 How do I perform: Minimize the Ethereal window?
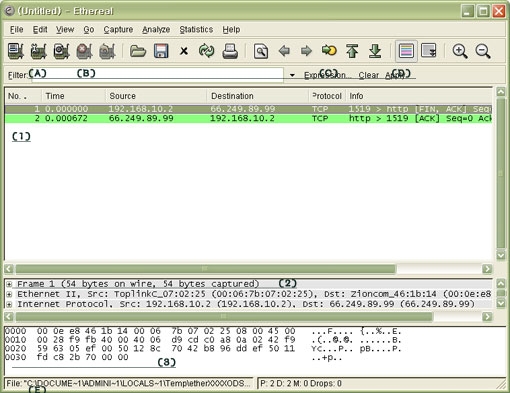[x=467, y=11]
